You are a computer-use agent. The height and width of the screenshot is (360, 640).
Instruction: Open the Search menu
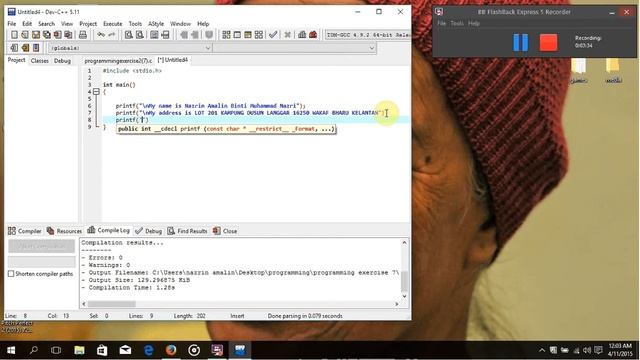point(46,24)
